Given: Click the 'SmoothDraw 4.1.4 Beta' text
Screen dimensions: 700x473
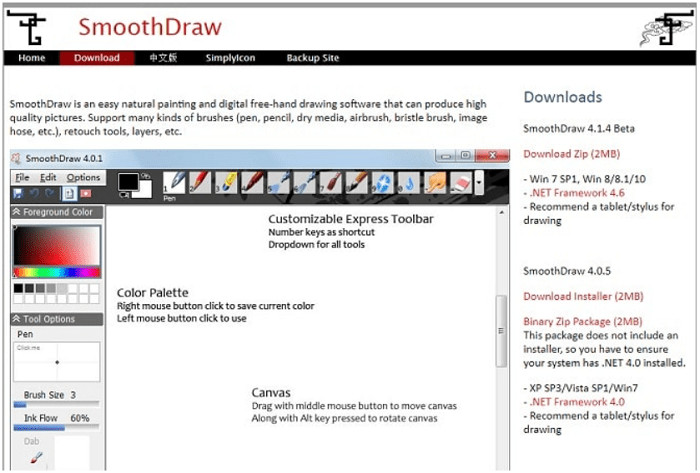Looking at the screenshot, I should 579,129.
